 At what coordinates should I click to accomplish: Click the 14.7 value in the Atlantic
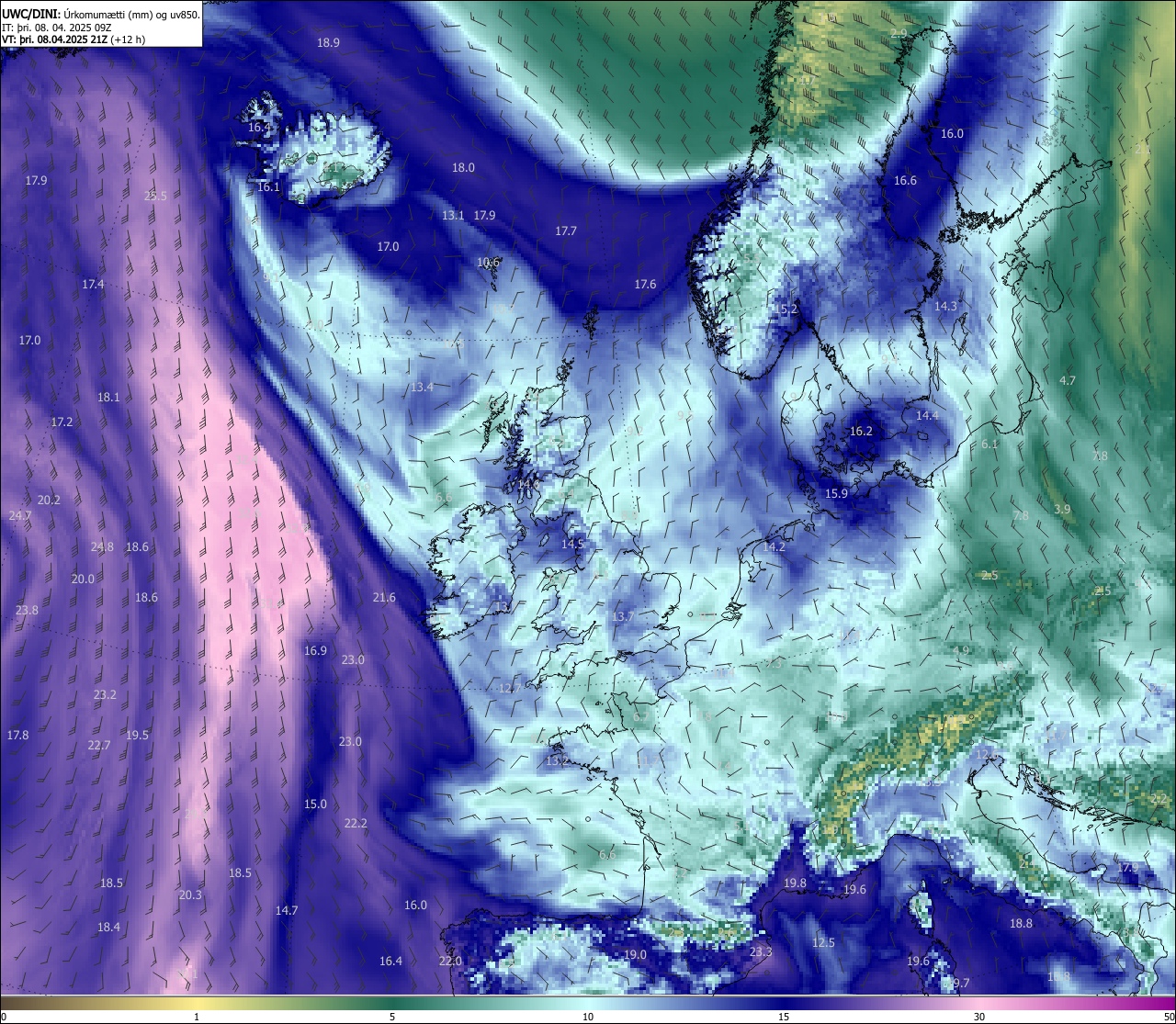tap(287, 911)
